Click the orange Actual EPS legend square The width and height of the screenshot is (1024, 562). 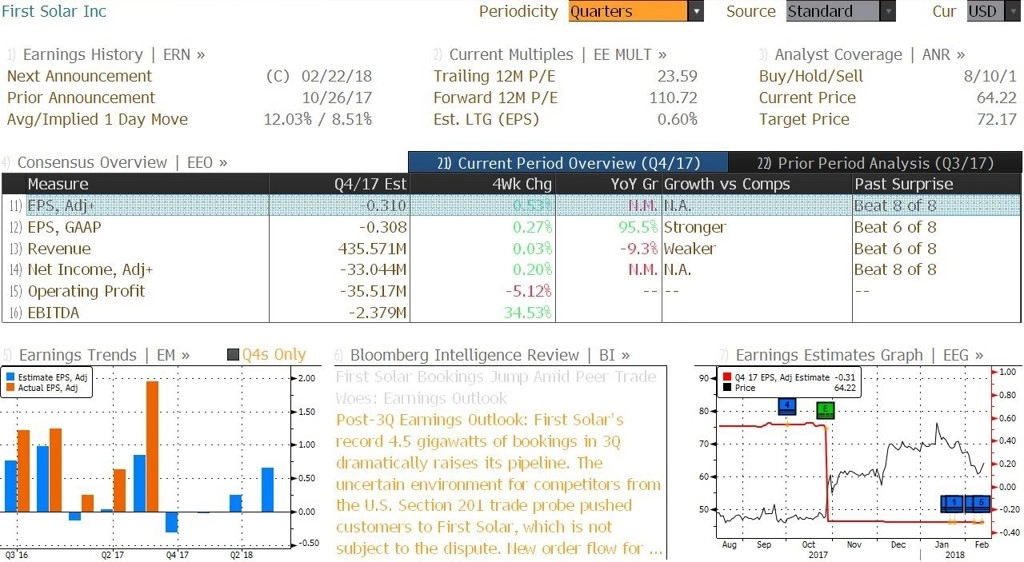coord(10,388)
